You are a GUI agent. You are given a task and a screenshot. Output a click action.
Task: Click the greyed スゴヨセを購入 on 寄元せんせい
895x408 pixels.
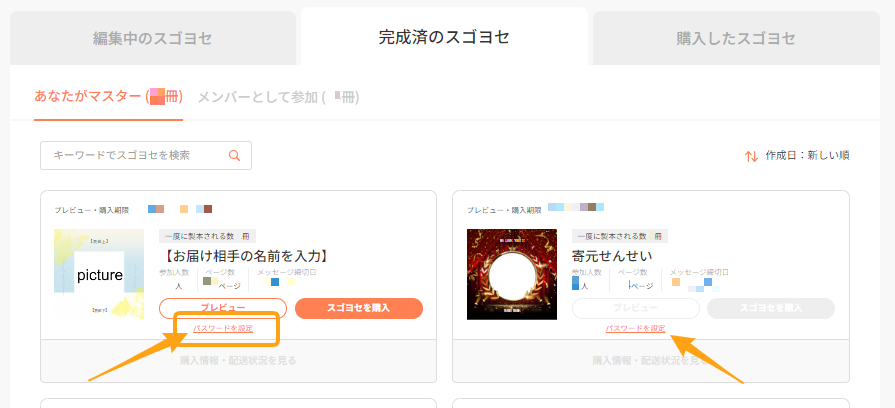point(771,308)
